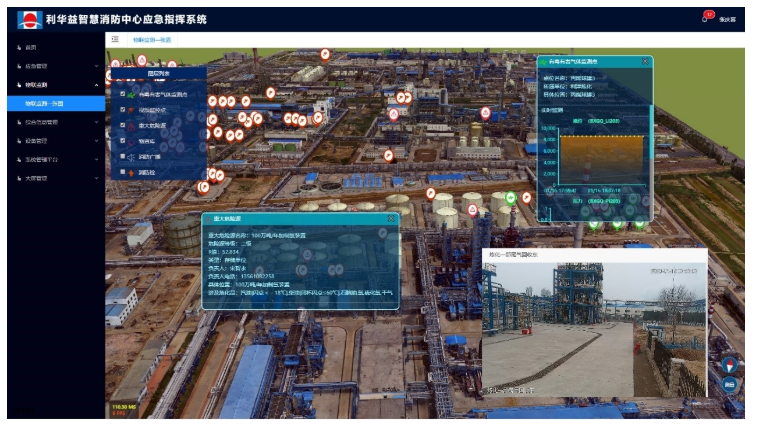Click the FPS readout at map corner

(x=125, y=410)
